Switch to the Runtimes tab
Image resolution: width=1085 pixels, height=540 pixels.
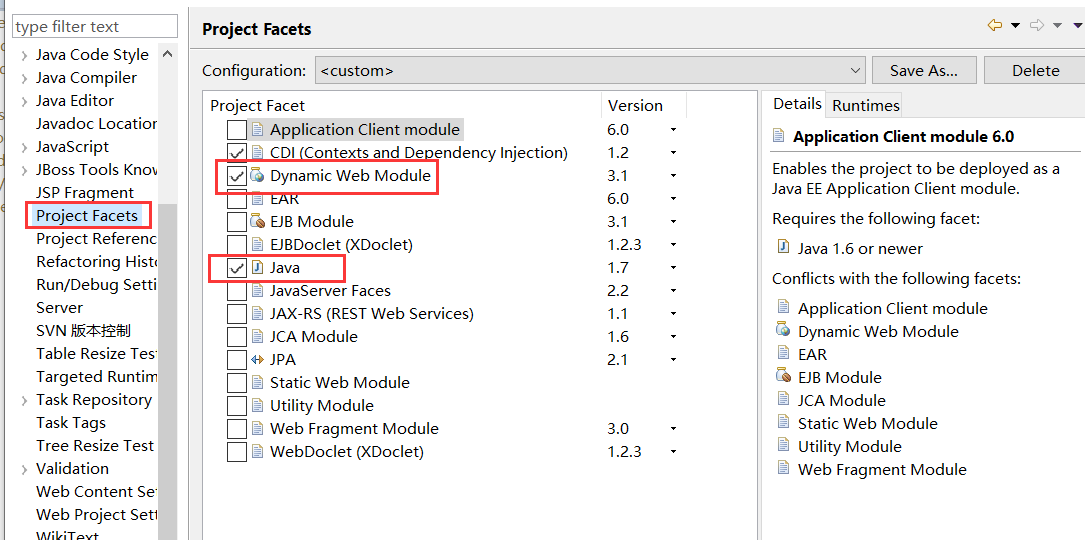coord(866,105)
